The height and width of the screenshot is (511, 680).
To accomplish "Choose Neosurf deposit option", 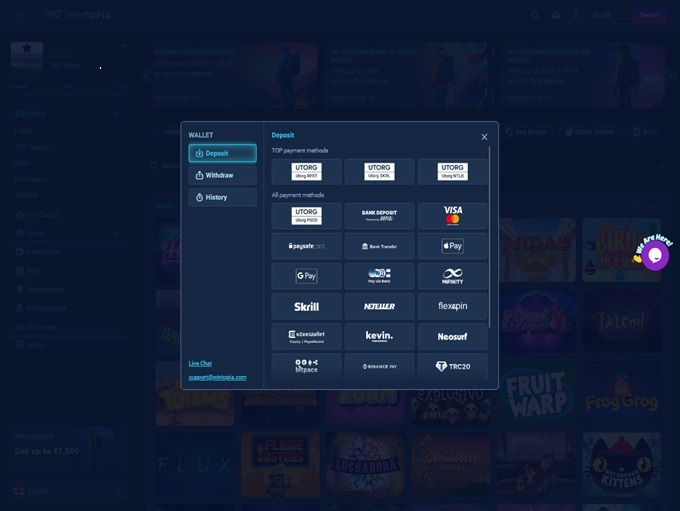I will (453, 336).
